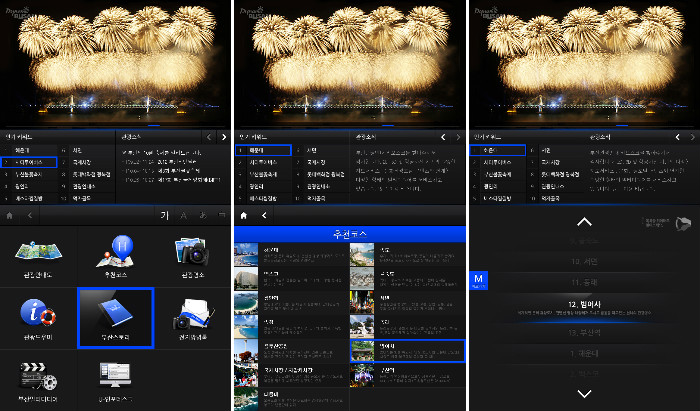Image resolution: width=700 pixels, height=411 pixels.
Task: Open tower with autumn trees course row
Action: [x=292, y=351]
